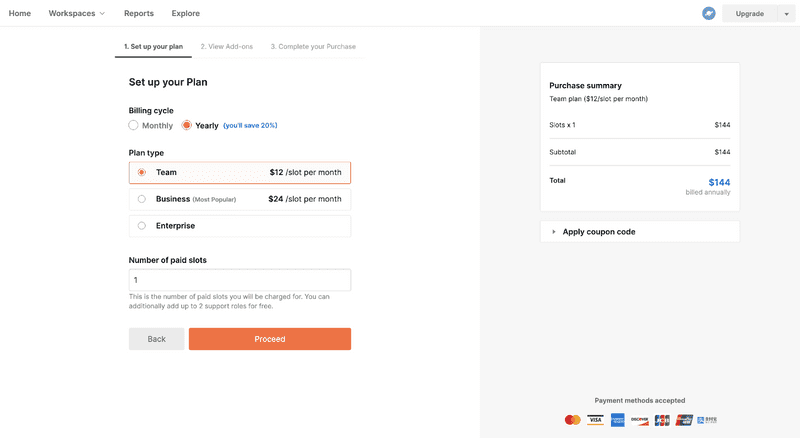Go to the Reports menu item
Screen dimensions: 800x438
tap(139, 13)
